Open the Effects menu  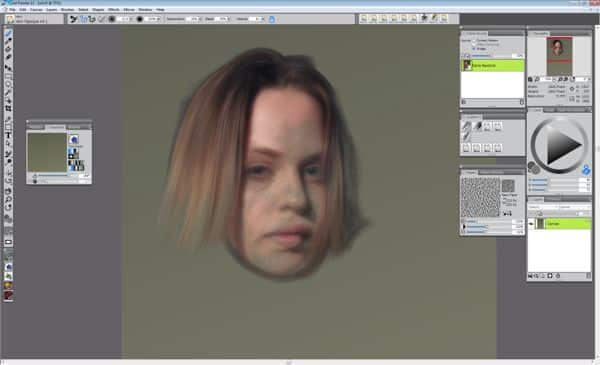[114, 9]
